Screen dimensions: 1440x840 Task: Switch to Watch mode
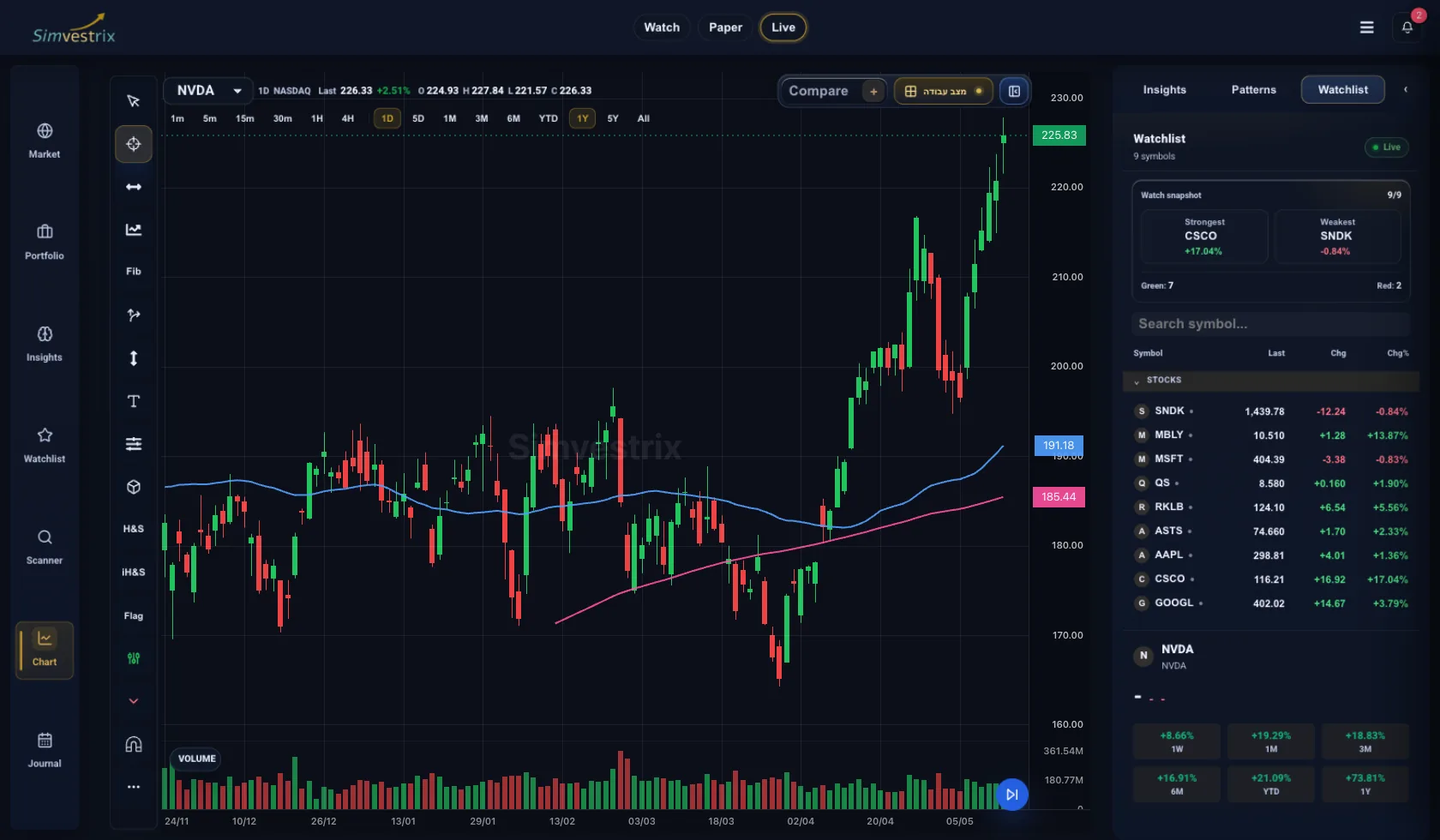pos(662,27)
